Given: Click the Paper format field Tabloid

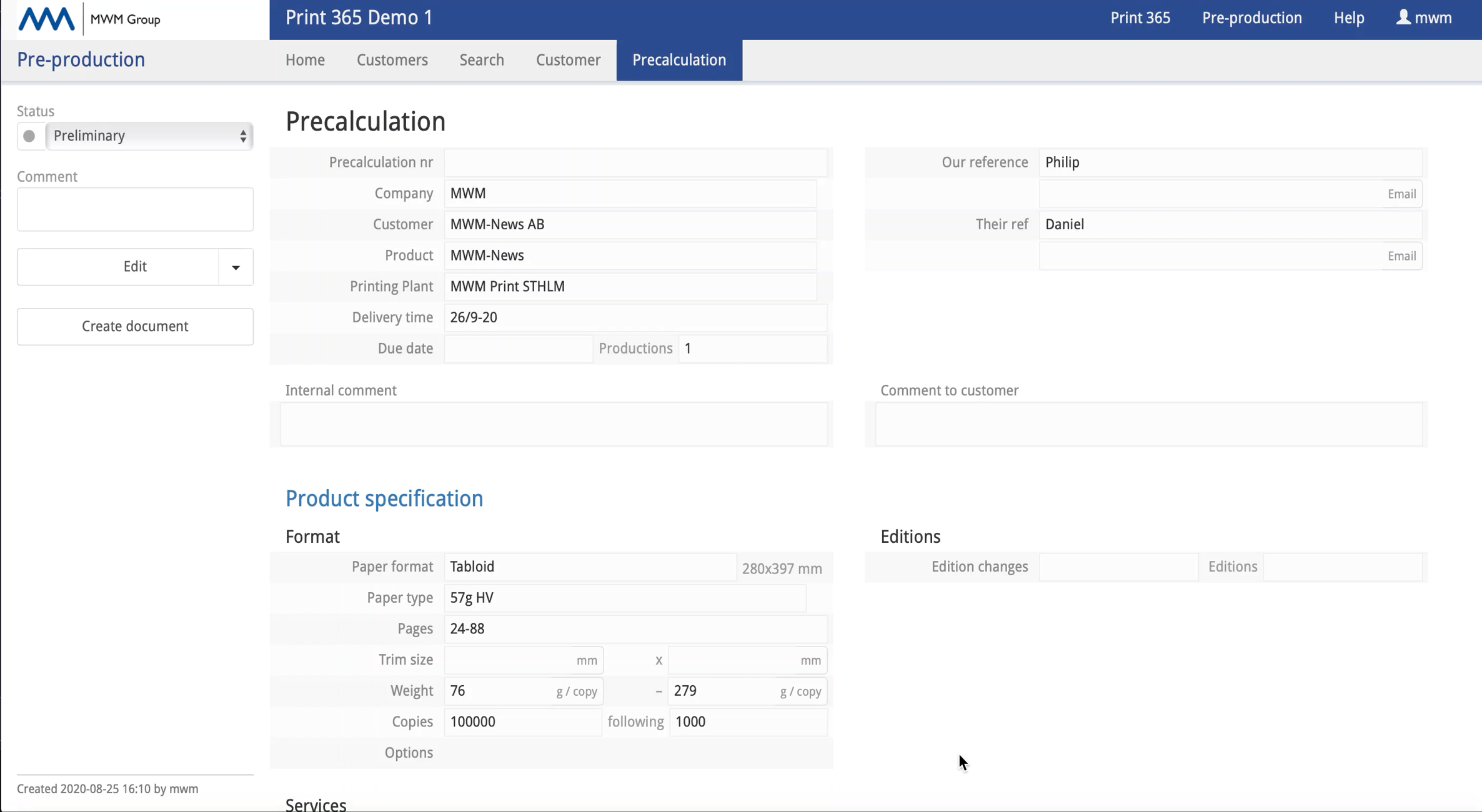Looking at the screenshot, I should 590,567.
